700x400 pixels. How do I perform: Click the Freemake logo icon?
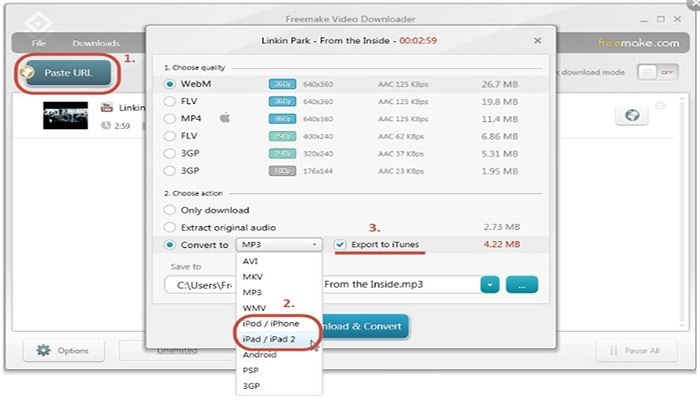tap(38, 23)
